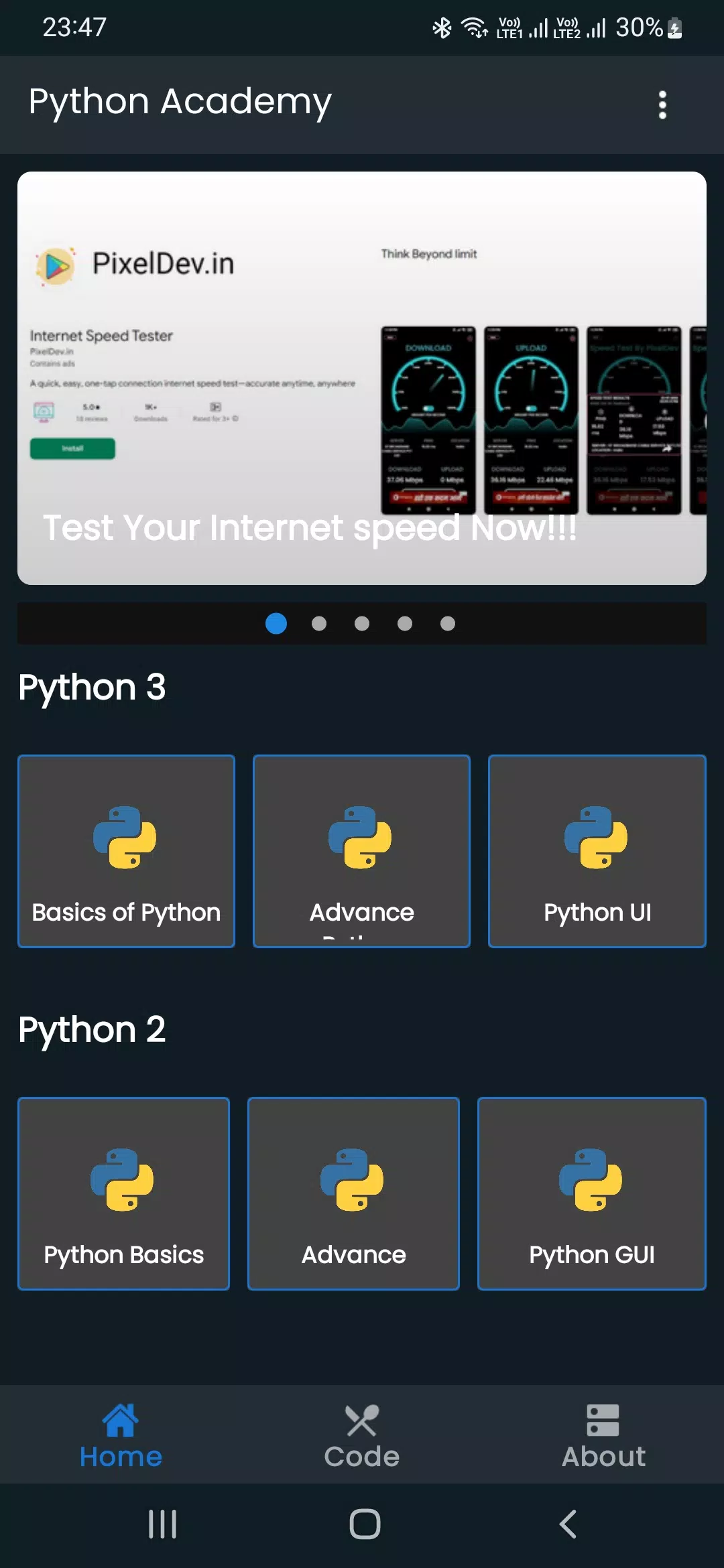The image size is (724, 1568).
Task: Open the Python 2 Advance course
Action: (x=353, y=1193)
